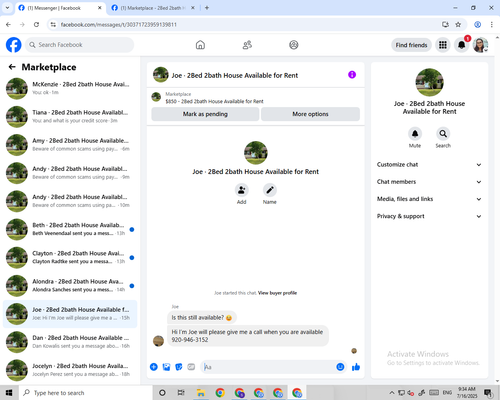Open Chrome three-dot menu
This screenshot has height=400, width=500.
[491, 24]
